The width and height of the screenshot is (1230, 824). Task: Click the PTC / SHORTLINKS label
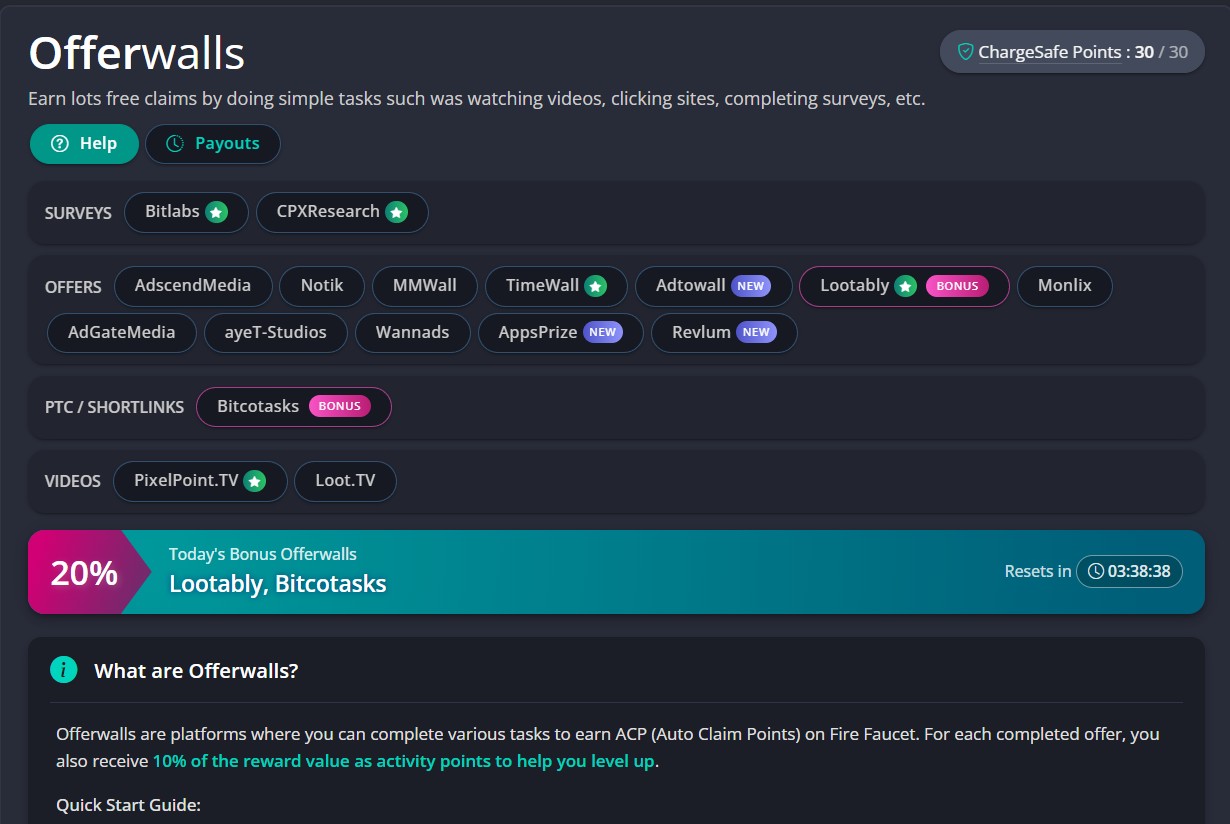tap(114, 408)
